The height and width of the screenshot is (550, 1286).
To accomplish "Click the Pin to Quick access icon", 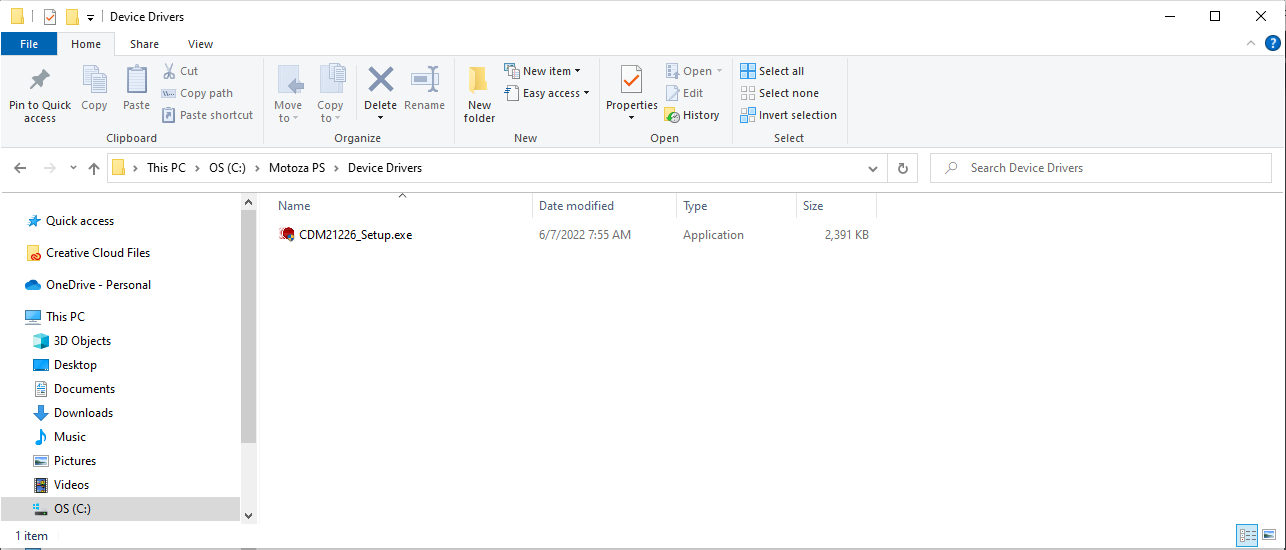I will (40, 80).
